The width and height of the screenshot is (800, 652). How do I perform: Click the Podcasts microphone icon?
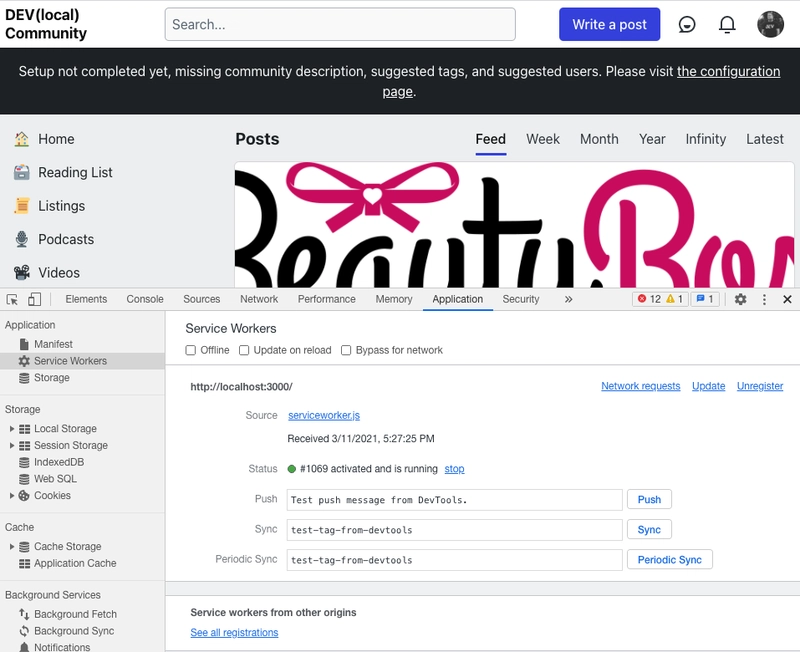pos(21,239)
